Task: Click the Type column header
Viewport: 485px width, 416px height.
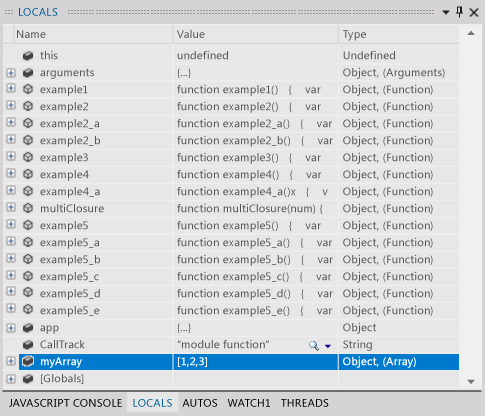Action: pos(399,34)
